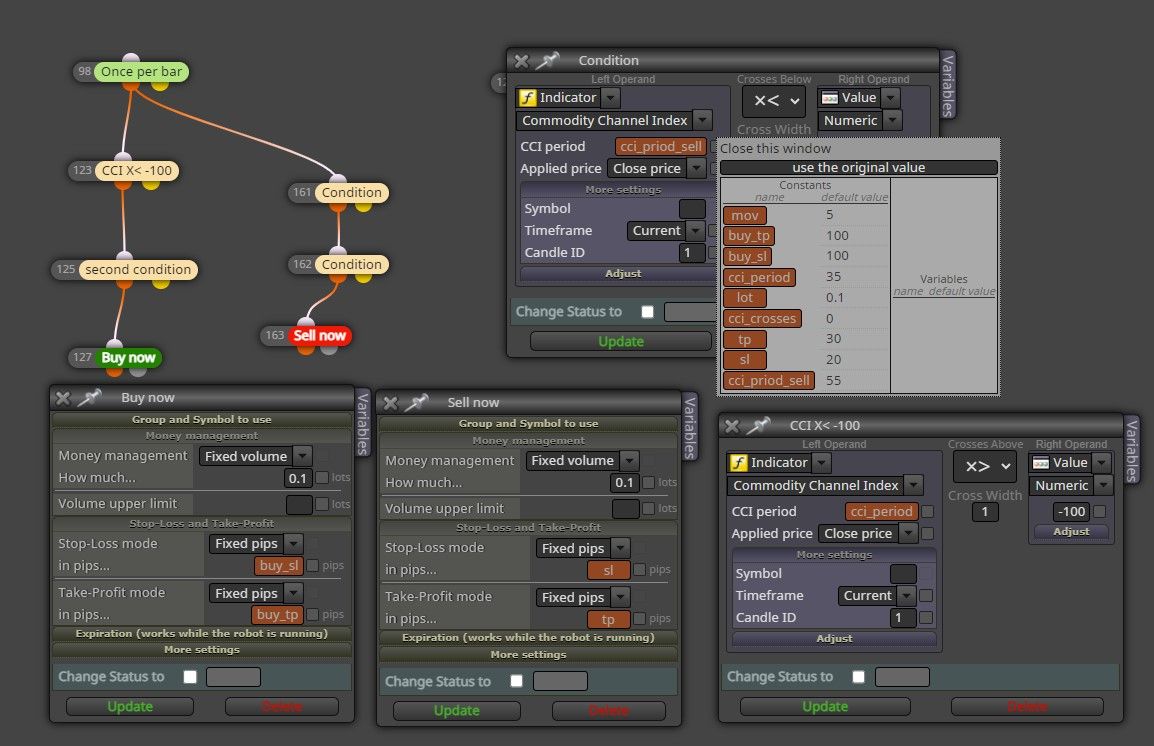Toggle Change Status to checkbox in Condition panel
The image size is (1154, 746).
tap(648, 312)
